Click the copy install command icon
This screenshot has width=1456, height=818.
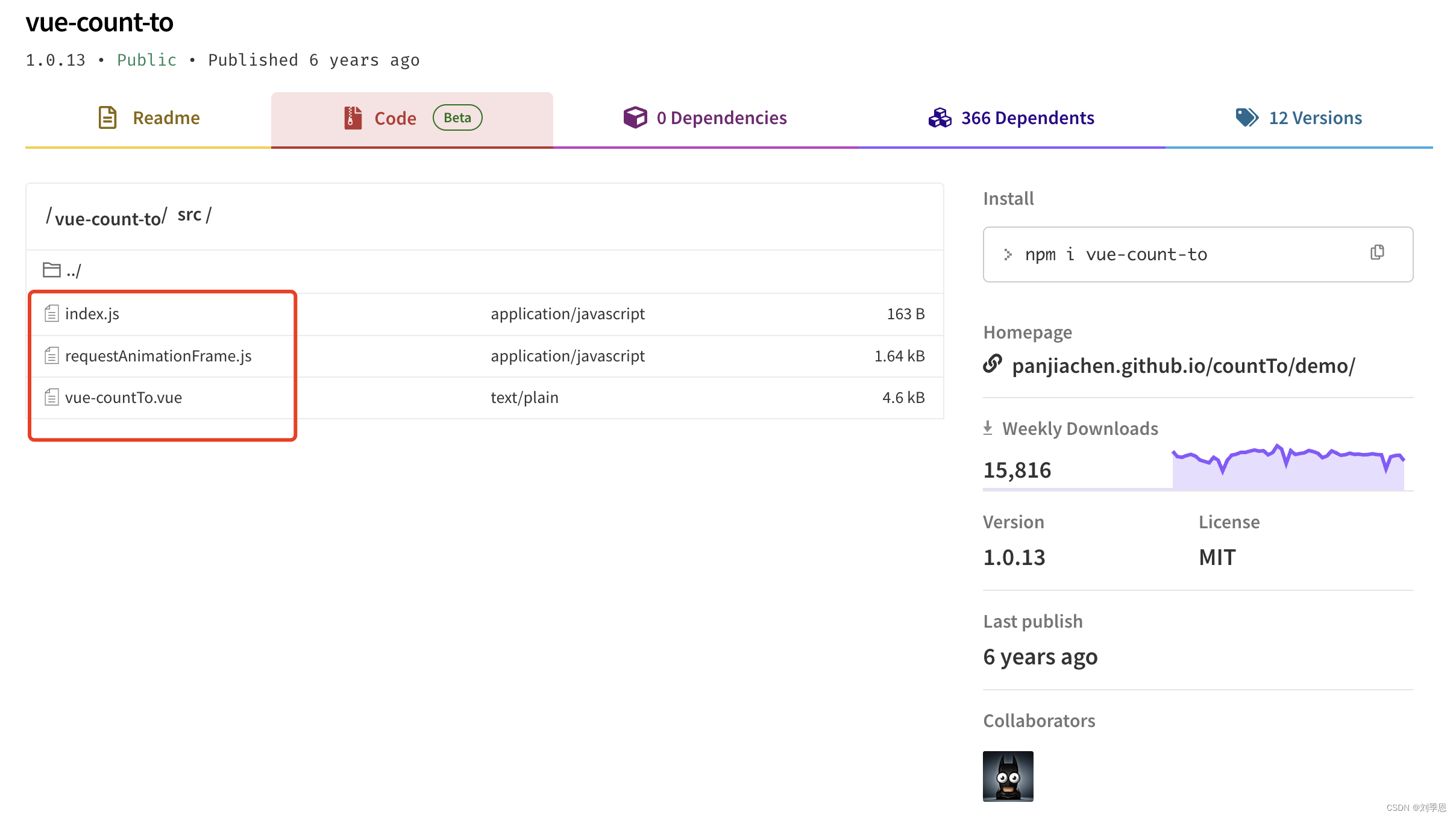pos(1377,252)
